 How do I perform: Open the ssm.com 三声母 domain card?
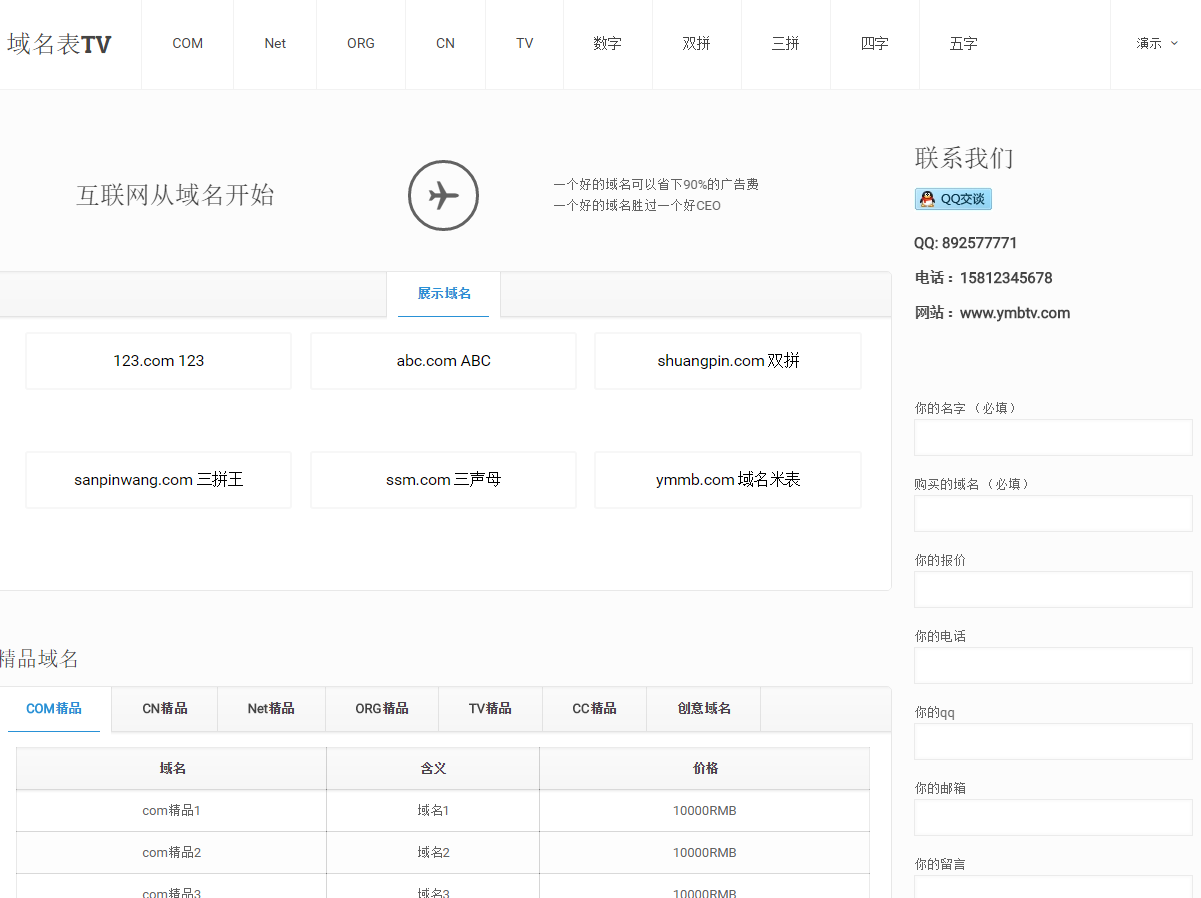pyautogui.click(x=444, y=480)
